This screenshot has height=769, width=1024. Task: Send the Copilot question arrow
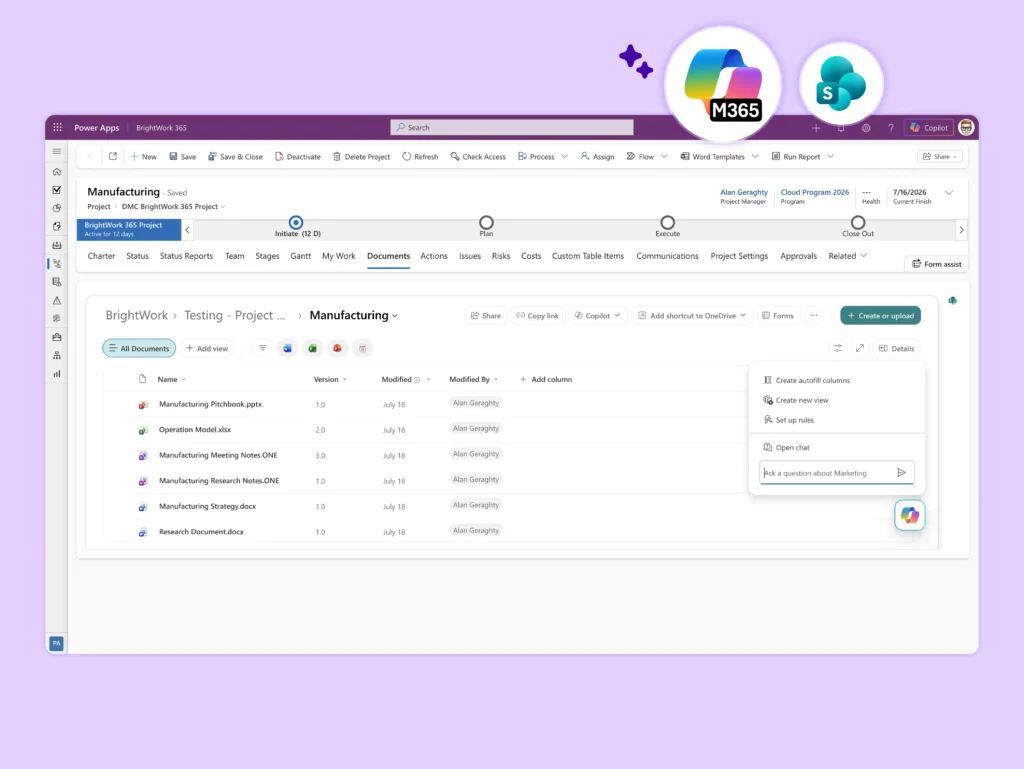[901, 473]
